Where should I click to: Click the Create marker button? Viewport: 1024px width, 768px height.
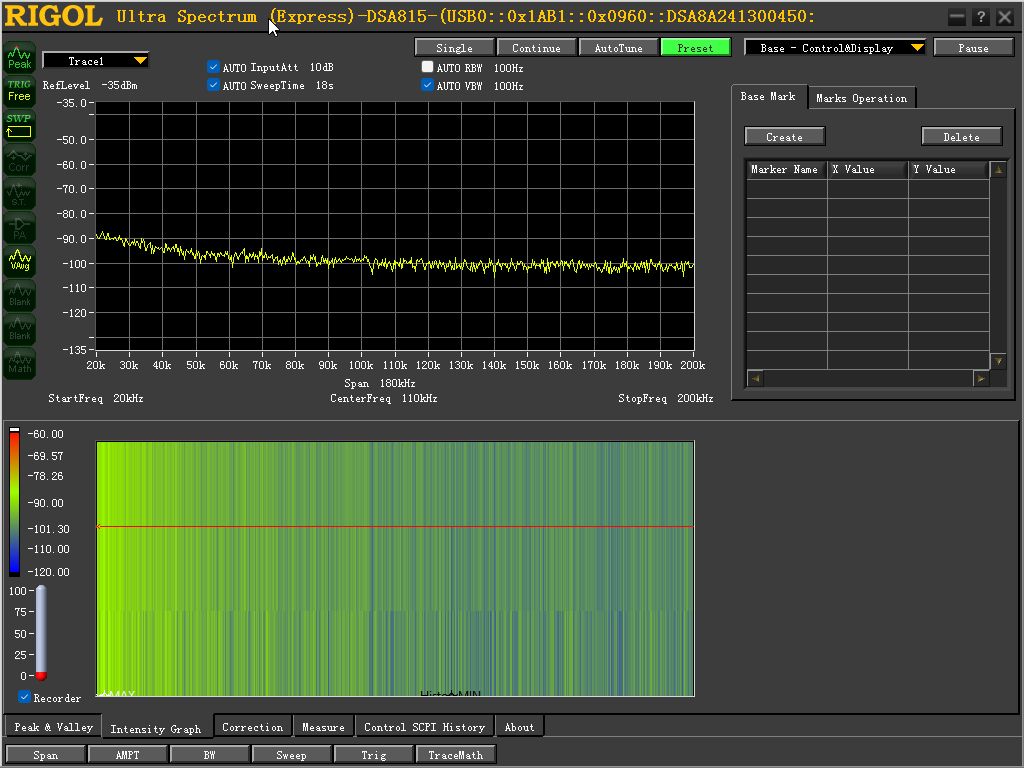coord(784,136)
